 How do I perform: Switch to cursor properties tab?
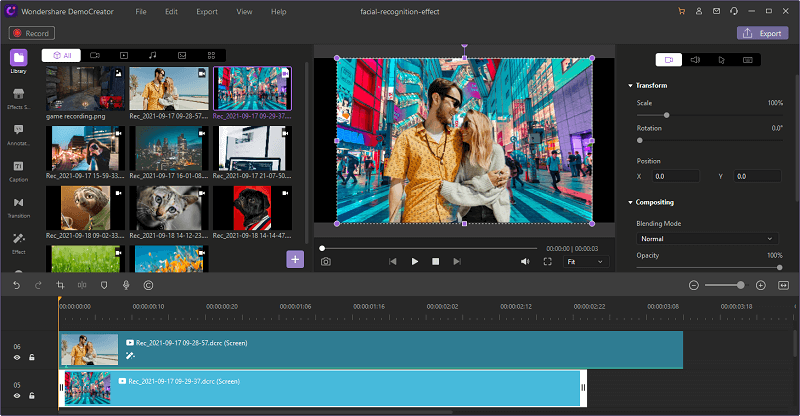tap(721, 60)
